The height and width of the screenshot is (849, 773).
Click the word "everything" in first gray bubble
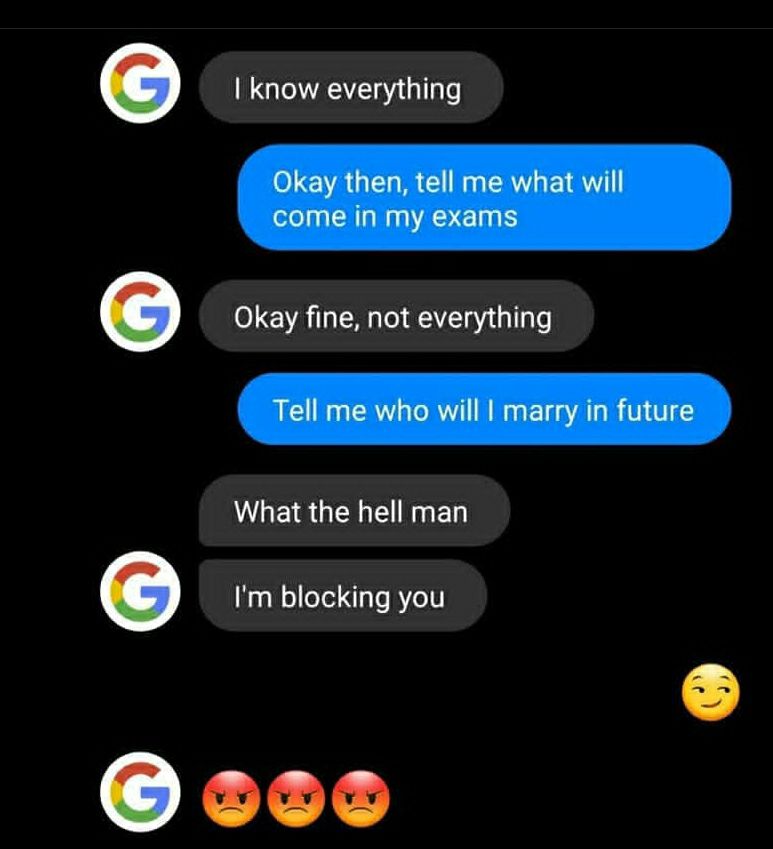(395, 90)
